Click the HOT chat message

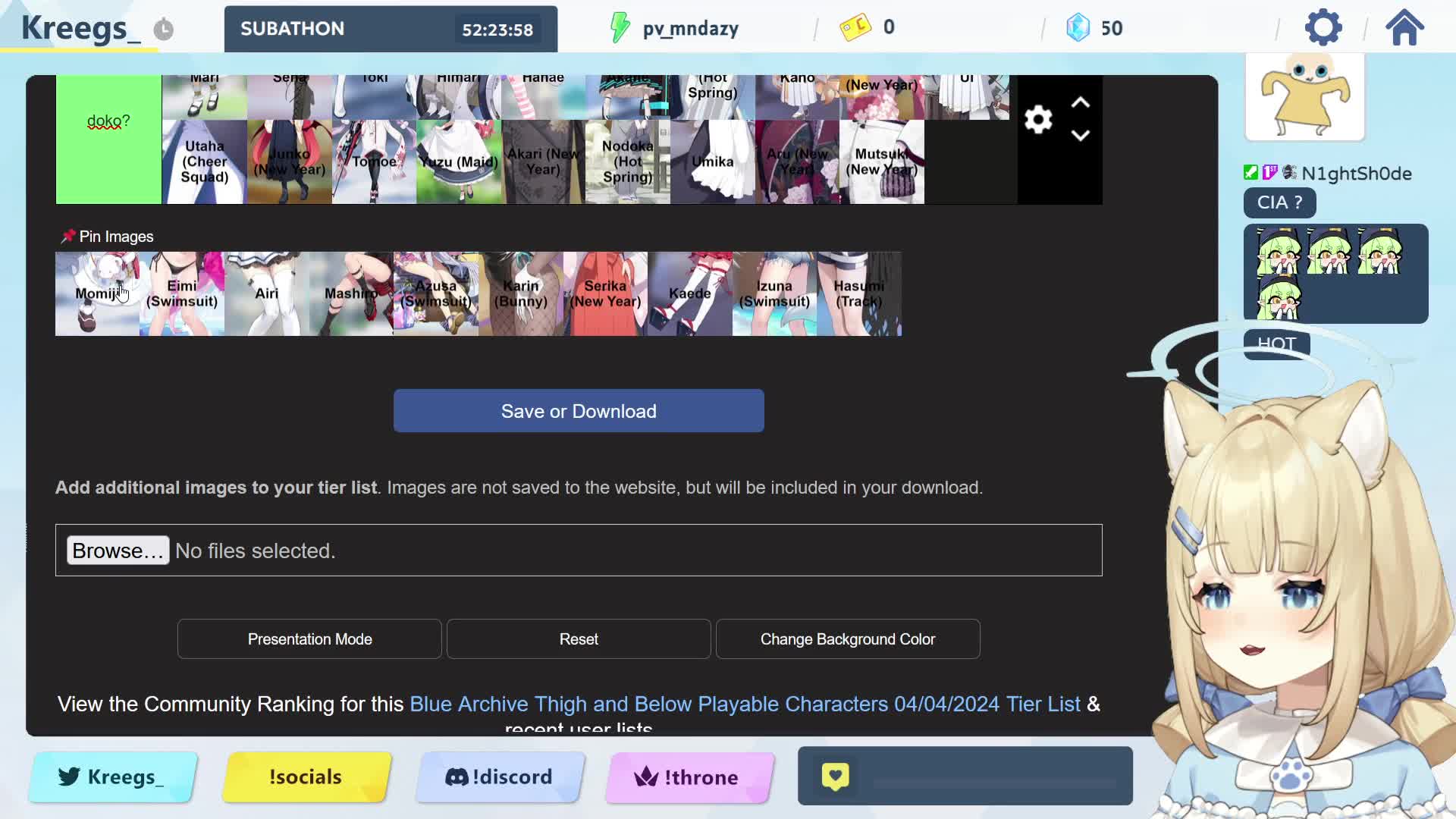[x=1276, y=344]
